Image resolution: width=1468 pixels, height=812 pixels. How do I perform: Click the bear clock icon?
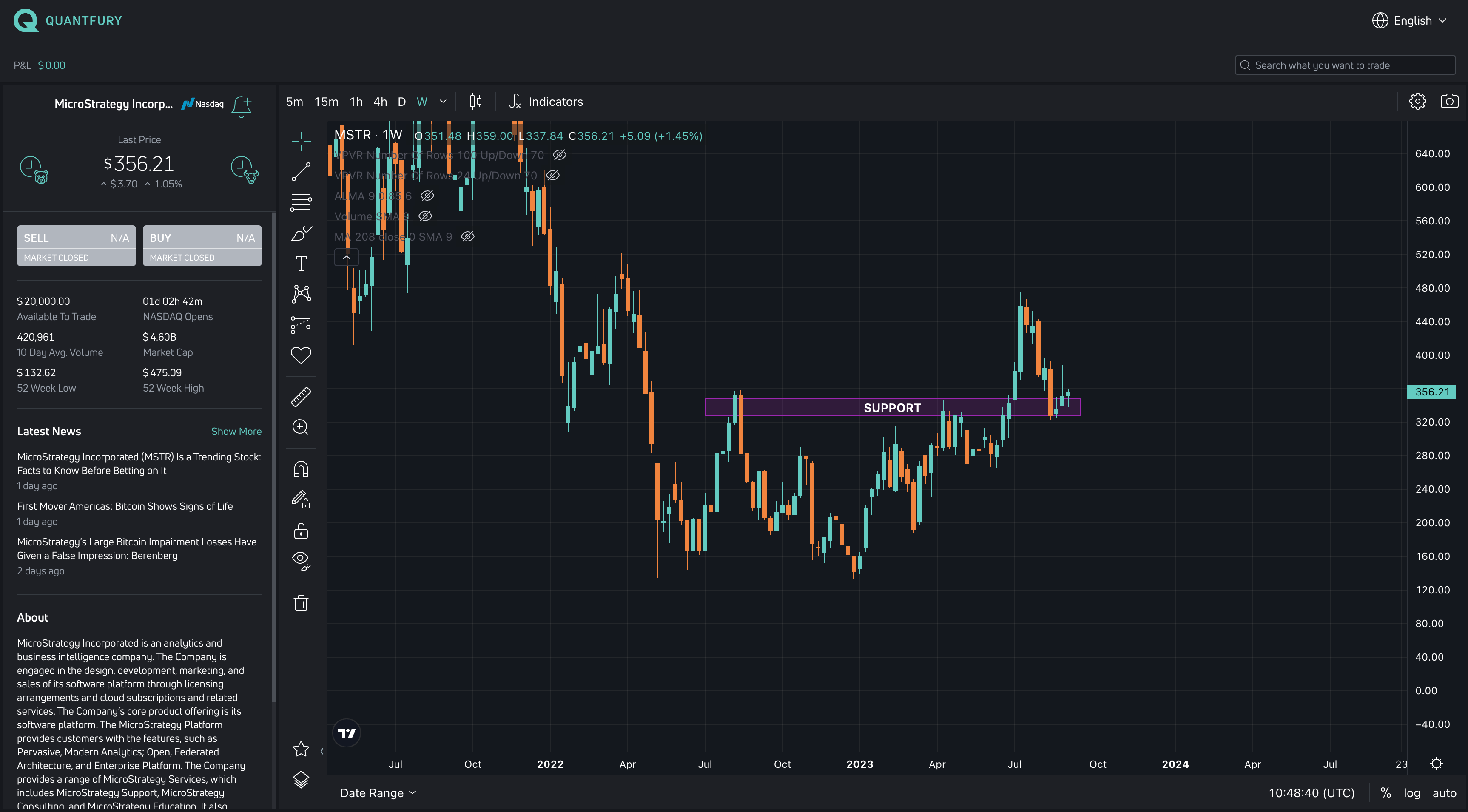click(x=34, y=170)
